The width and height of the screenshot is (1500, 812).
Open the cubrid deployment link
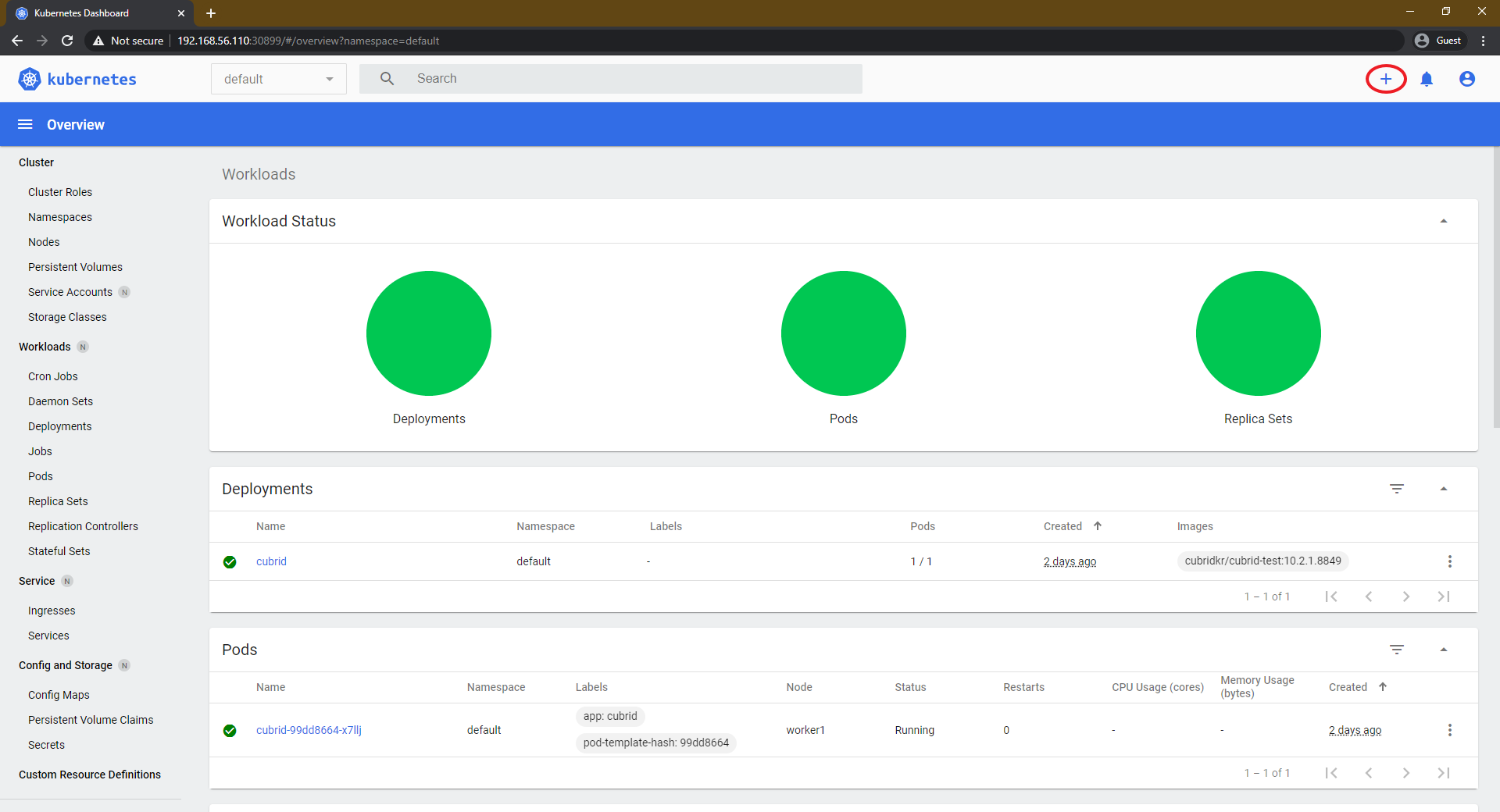pyautogui.click(x=271, y=561)
